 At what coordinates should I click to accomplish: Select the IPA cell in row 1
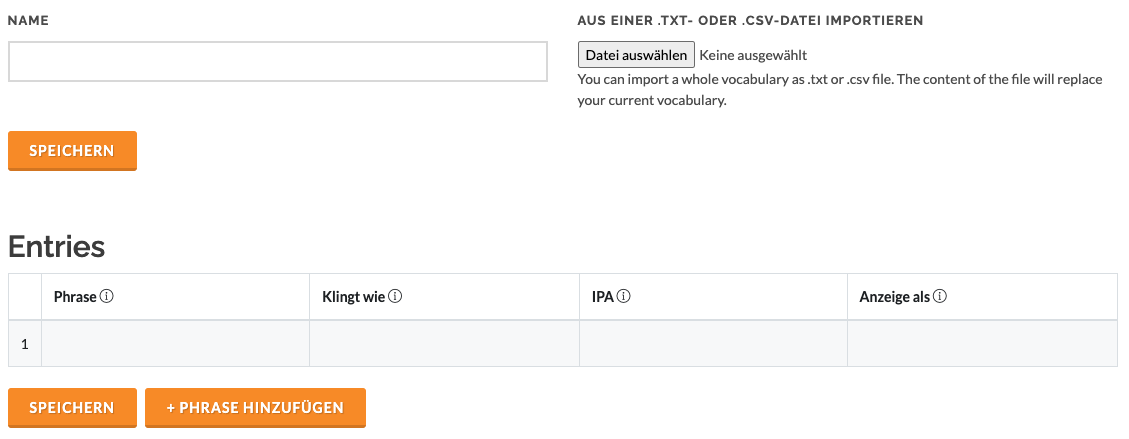(x=714, y=344)
